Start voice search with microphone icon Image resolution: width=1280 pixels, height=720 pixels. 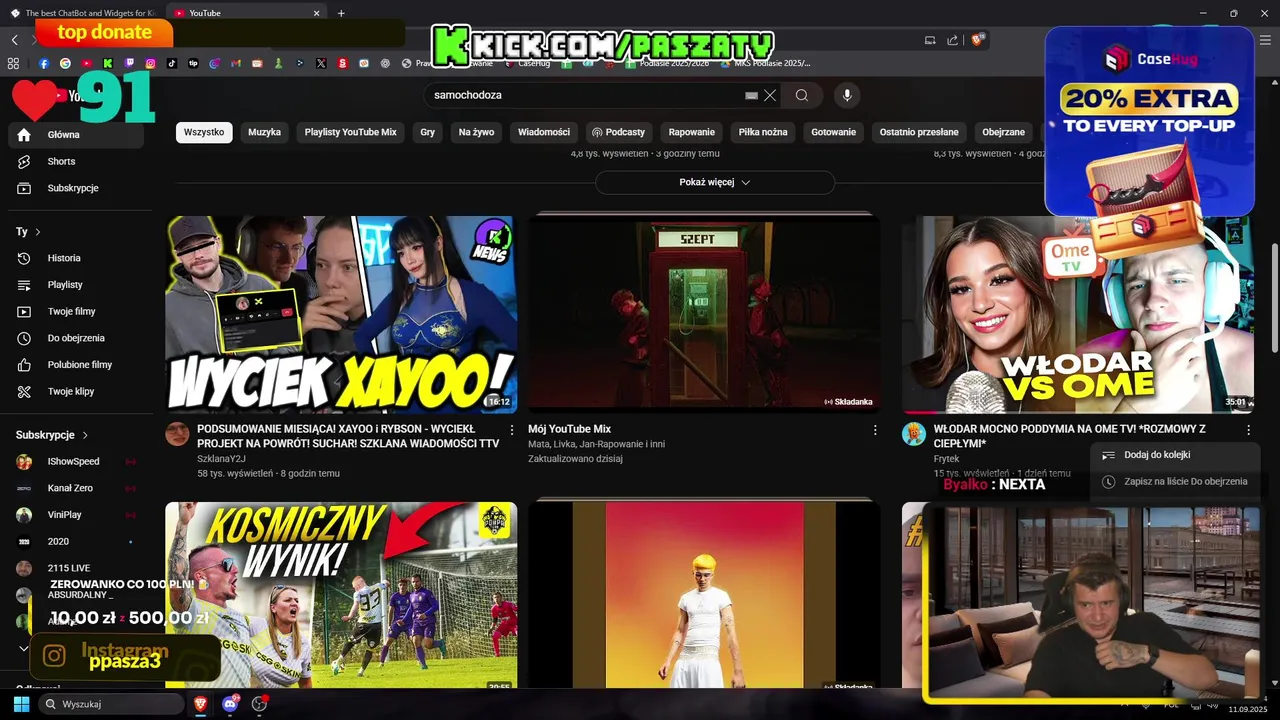(x=847, y=95)
